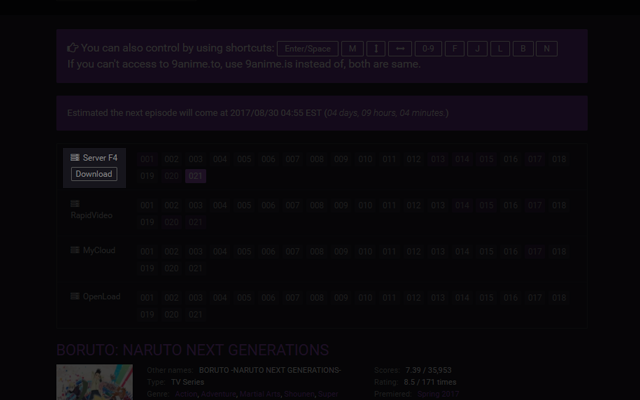640x400 pixels.
Task: Open episode 018 on OpenLoad
Action: coord(559,298)
